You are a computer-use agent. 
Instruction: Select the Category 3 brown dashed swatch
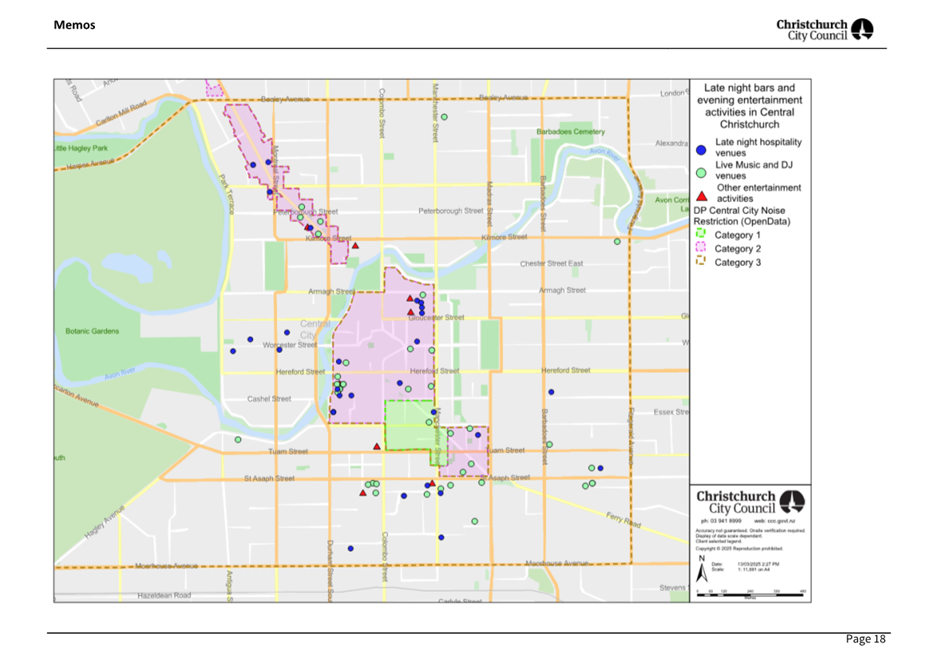(x=700, y=262)
